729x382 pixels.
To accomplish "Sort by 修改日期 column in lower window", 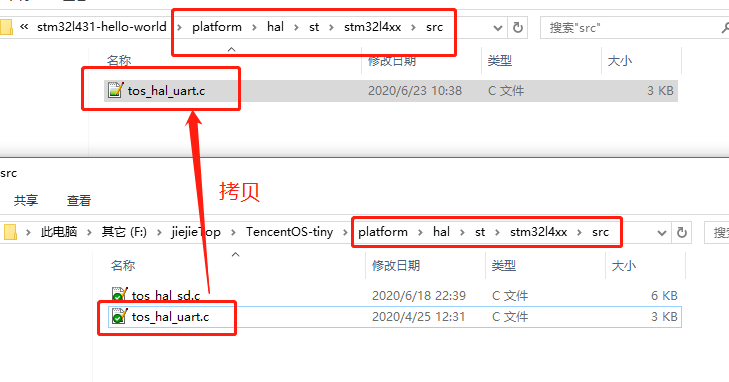I will (396, 265).
